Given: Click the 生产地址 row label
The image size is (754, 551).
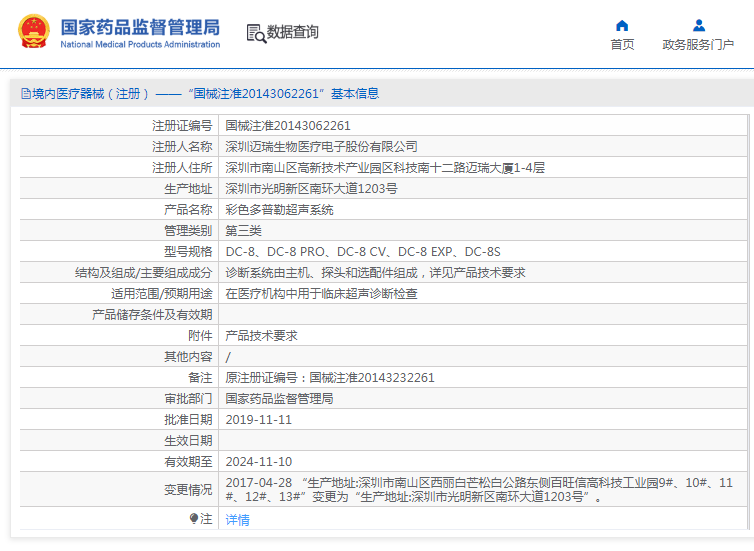Looking at the screenshot, I should (x=188, y=189).
